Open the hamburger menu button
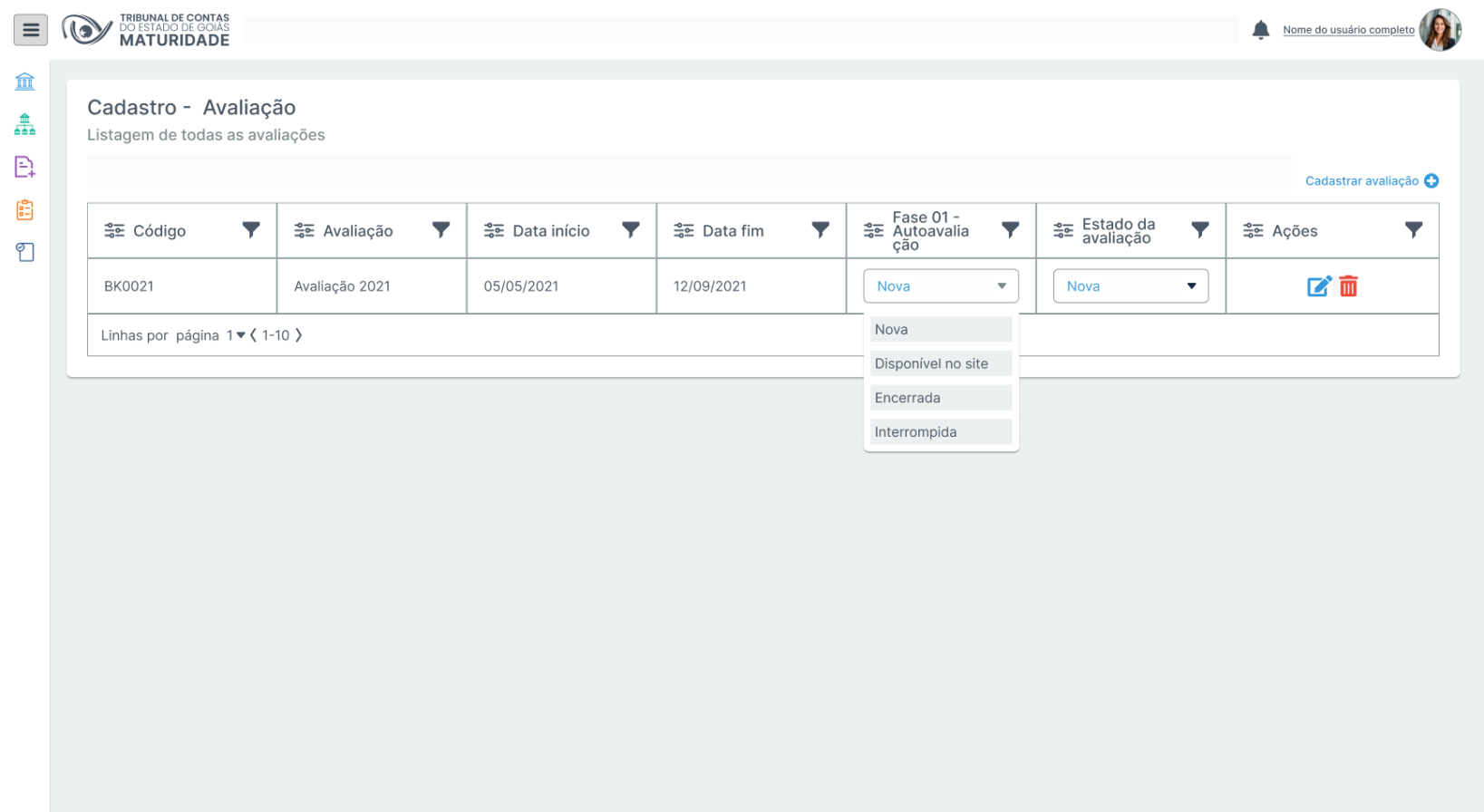This screenshot has width=1484, height=812. click(31, 30)
